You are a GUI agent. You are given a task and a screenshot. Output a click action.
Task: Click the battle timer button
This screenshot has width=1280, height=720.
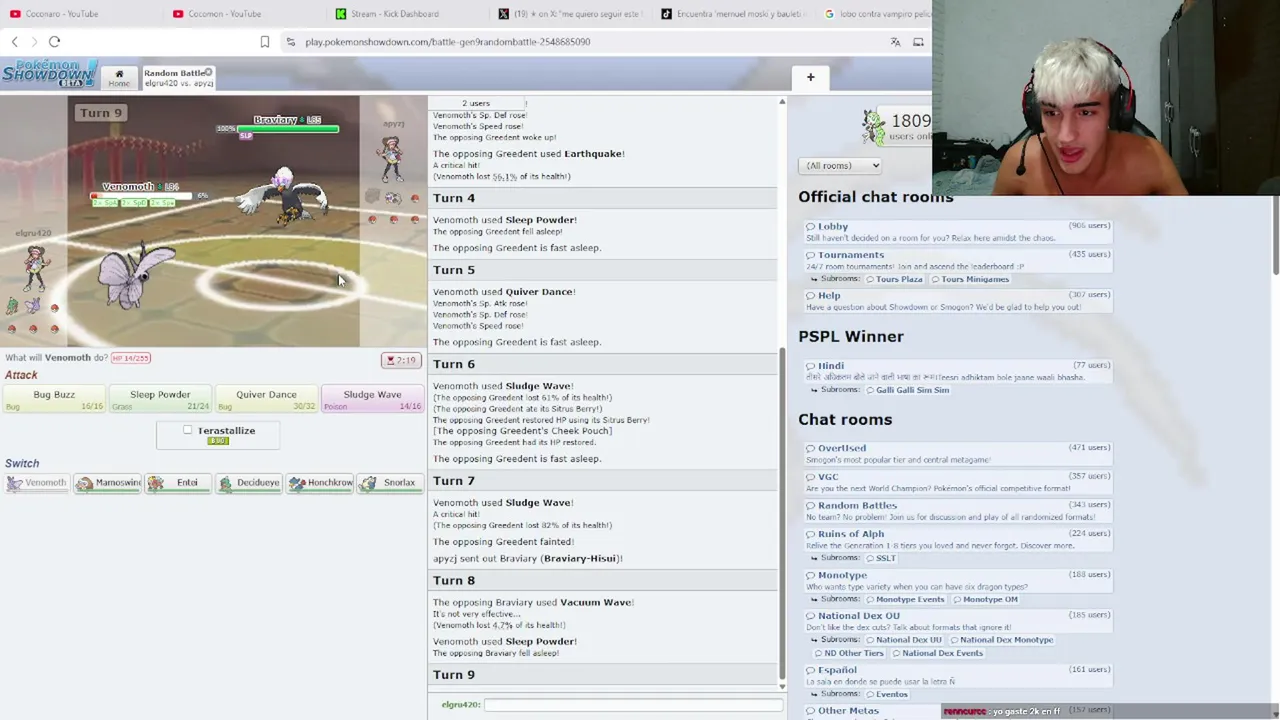tap(402, 360)
